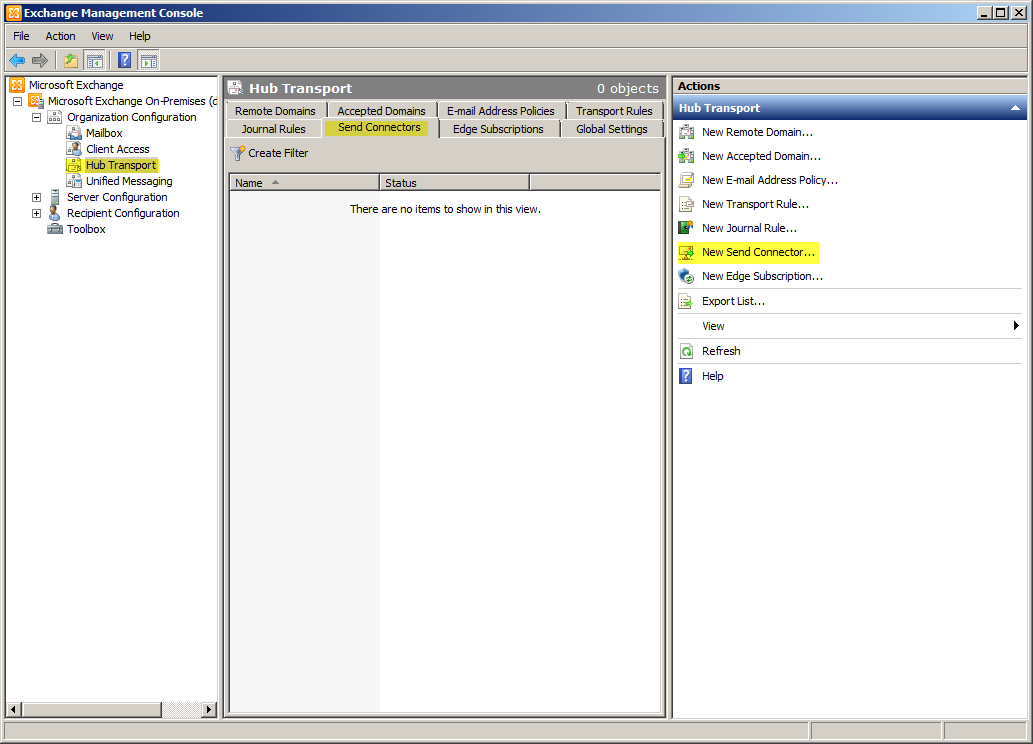Select Toolbox in the console tree

86,229
